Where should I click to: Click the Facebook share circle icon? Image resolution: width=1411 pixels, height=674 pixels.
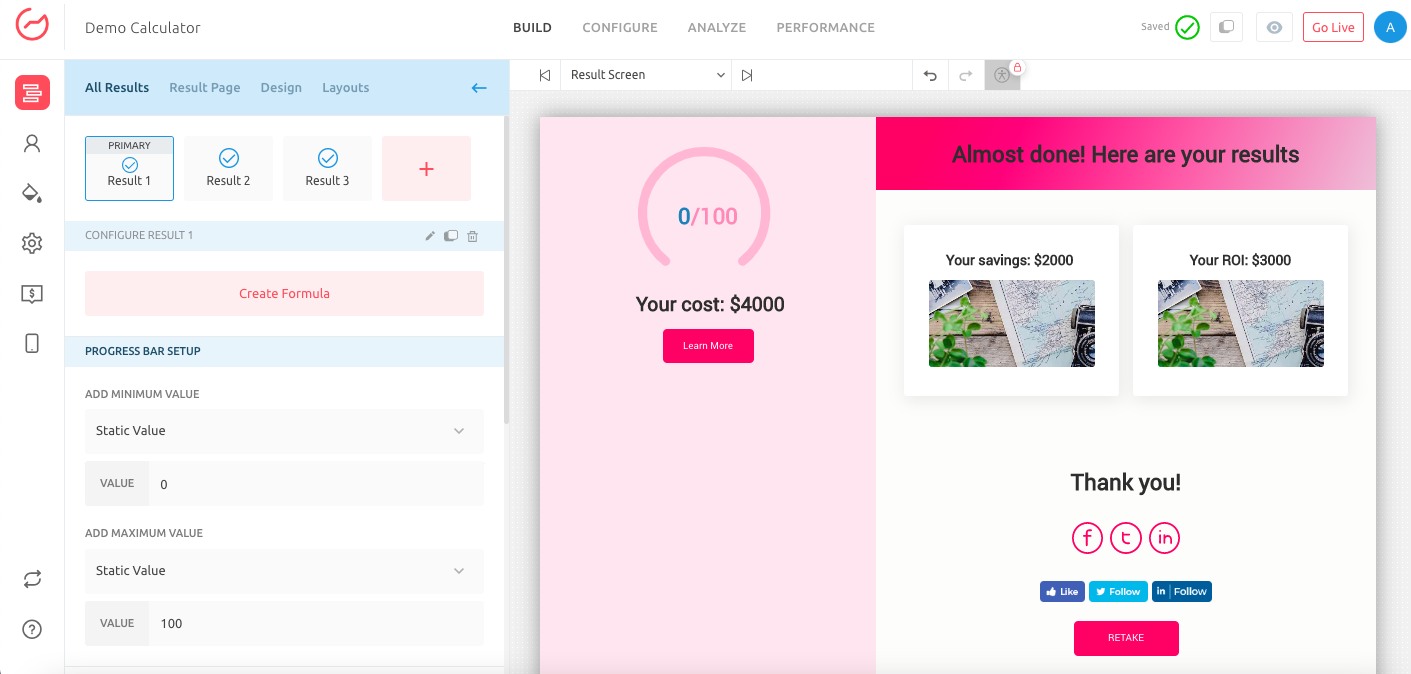[x=1087, y=538]
